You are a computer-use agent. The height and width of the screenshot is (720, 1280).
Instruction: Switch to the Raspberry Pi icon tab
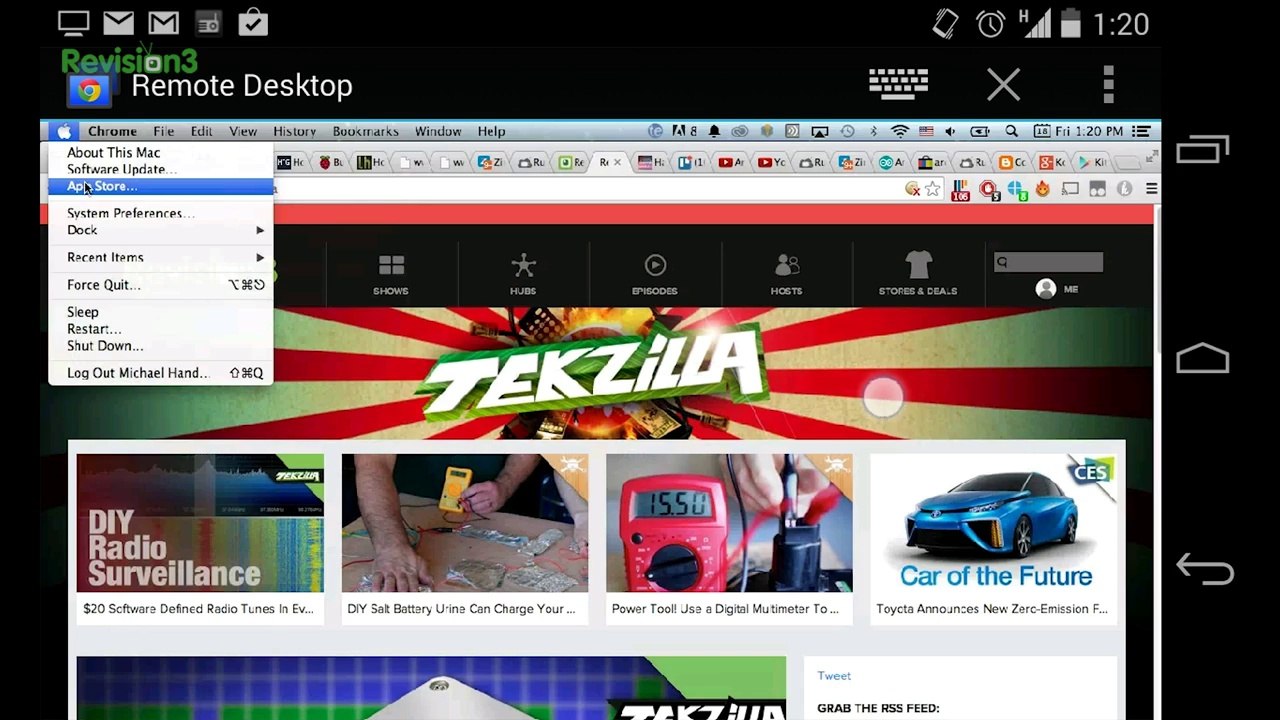pyautogui.click(x=330, y=162)
